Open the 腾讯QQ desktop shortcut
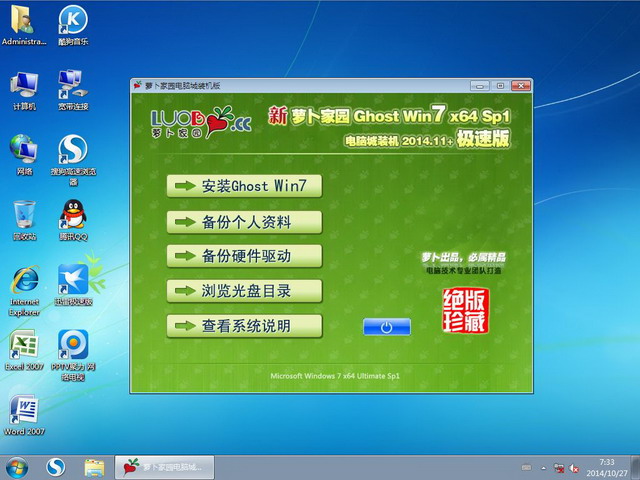The image size is (640, 480). pyautogui.click(x=73, y=220)
